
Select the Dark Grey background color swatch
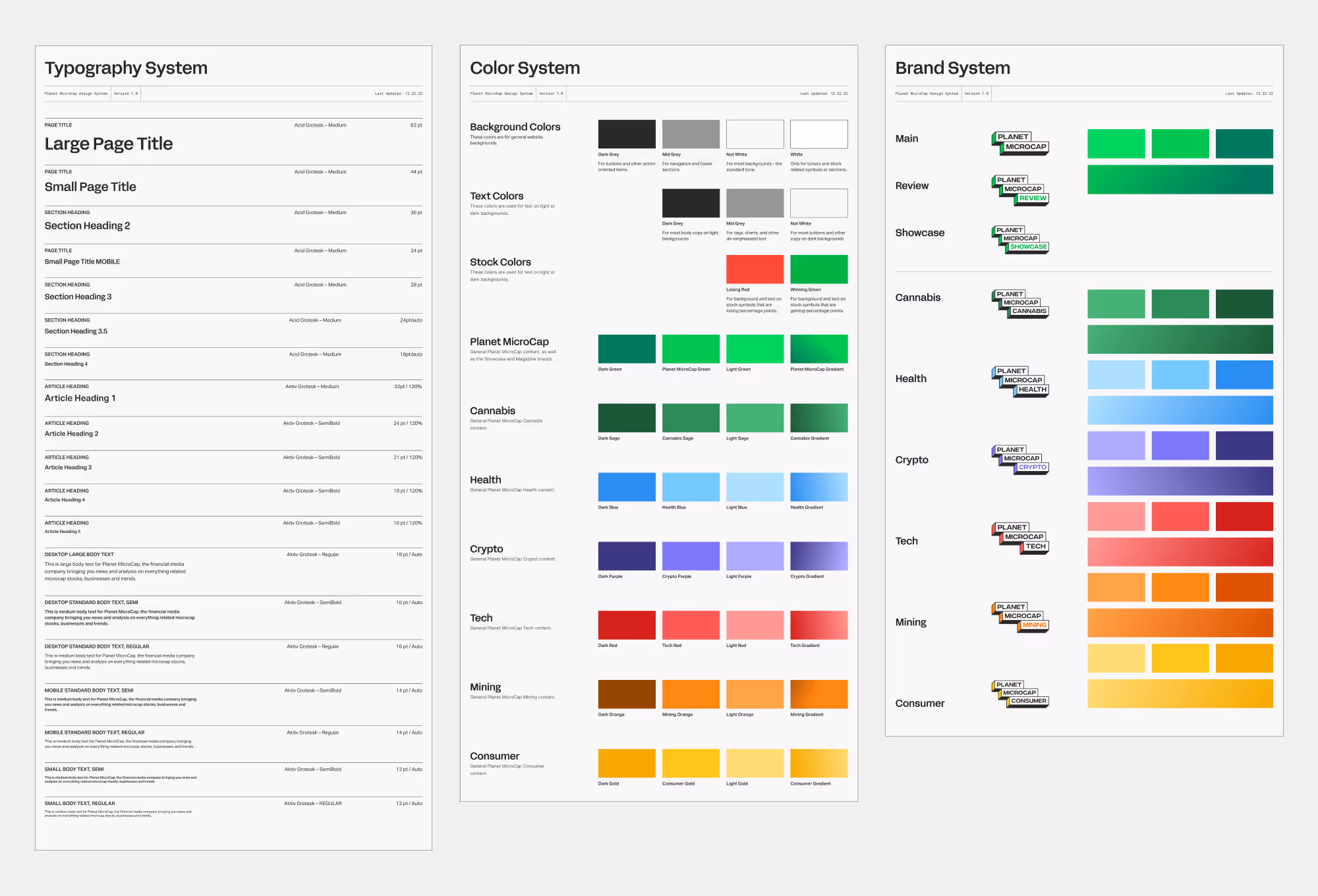(x=627, y=134)
